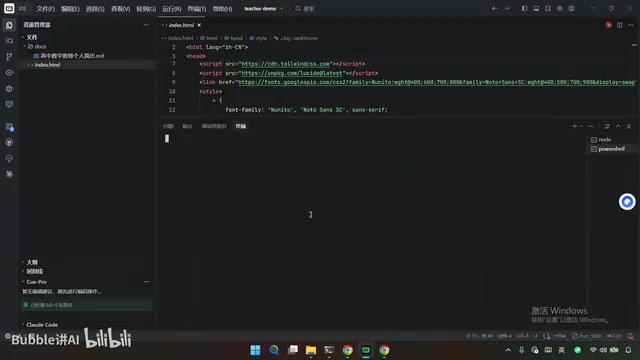The width and height of the screenshot is (640, 360).
Task: Open the Source Control view icon
Action: click(x=9, y=57)
